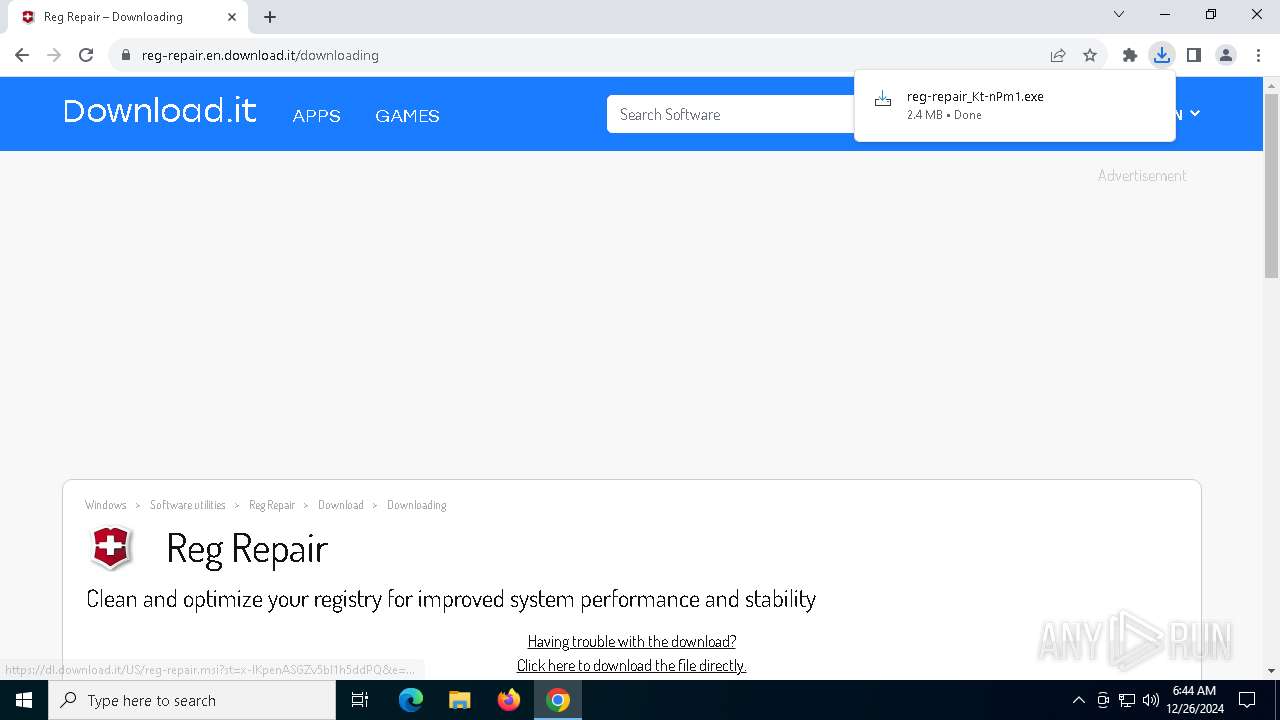Open Task View on taskbar
This screenshot has width=1280, height=720.
[x=360, y=700]
